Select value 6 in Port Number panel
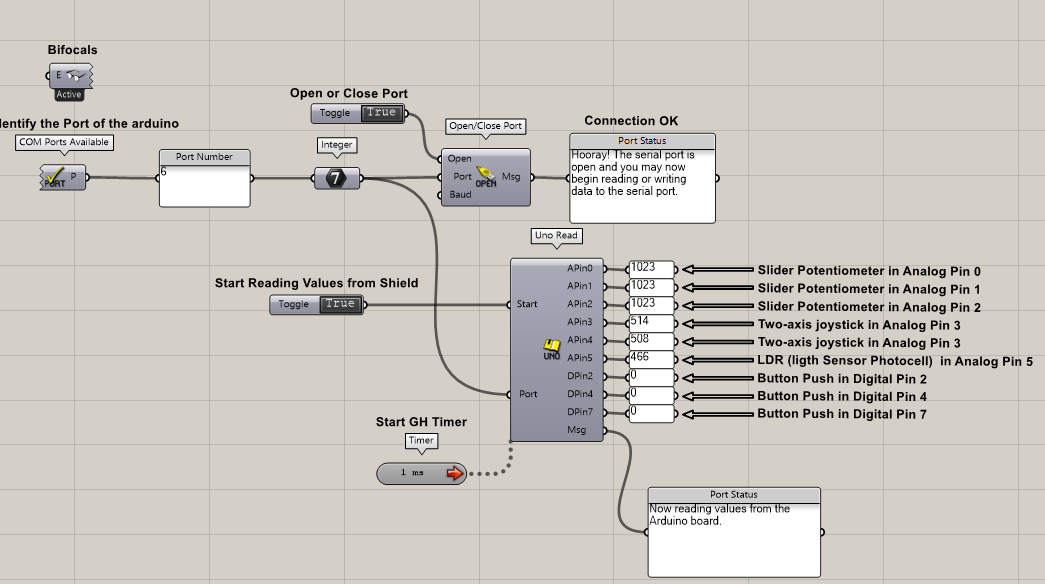 coord(164,171)
